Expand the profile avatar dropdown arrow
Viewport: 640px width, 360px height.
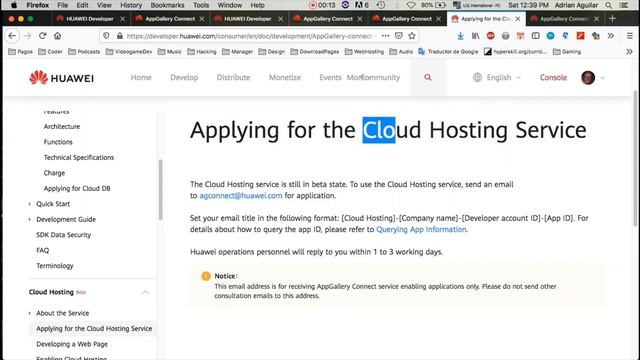[602, 78]
